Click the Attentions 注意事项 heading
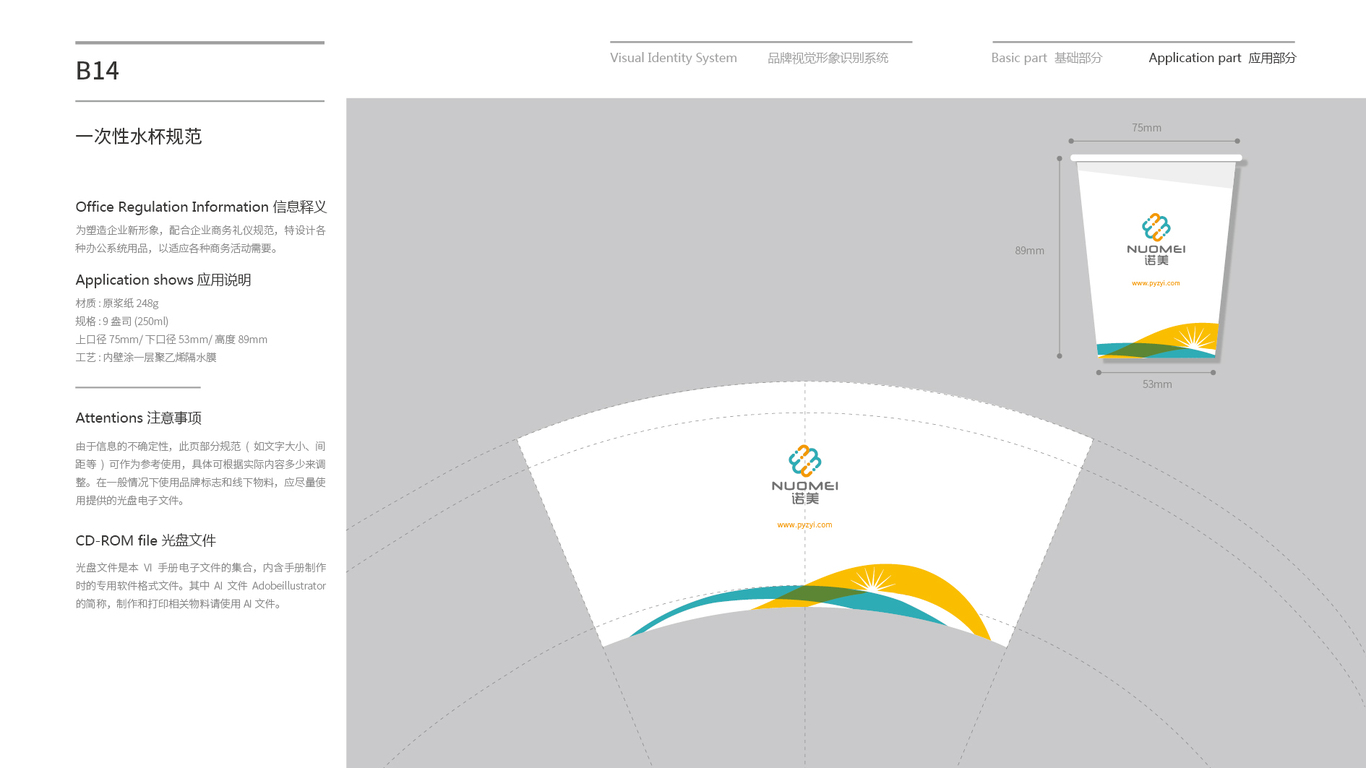The height and width of the screenshot is (768, 1366). tap(138, 418)
